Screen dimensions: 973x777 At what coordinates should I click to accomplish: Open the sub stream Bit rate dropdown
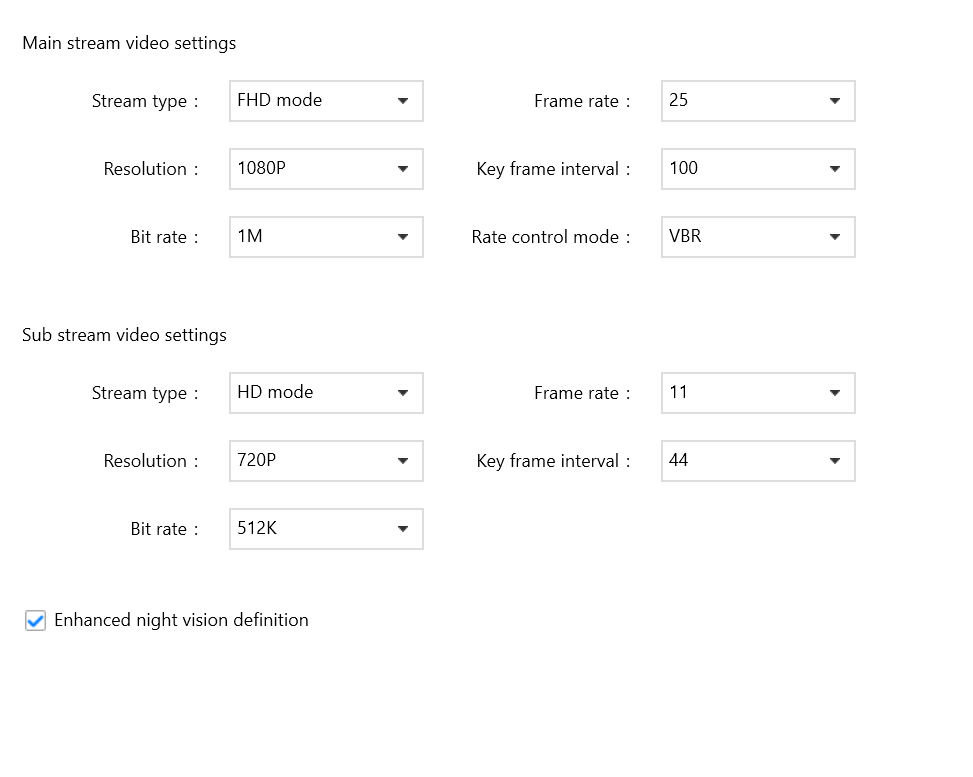point(325,529)
